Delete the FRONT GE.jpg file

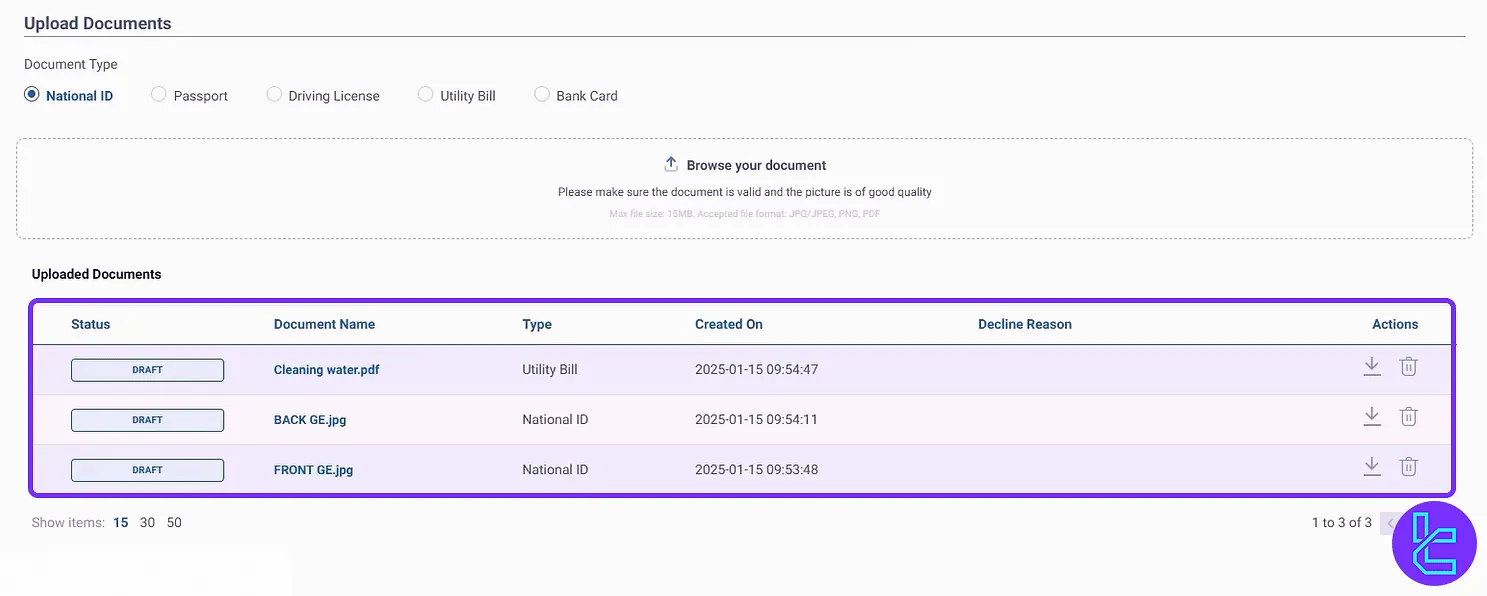pyautogui.click(x=1408, y=467)
